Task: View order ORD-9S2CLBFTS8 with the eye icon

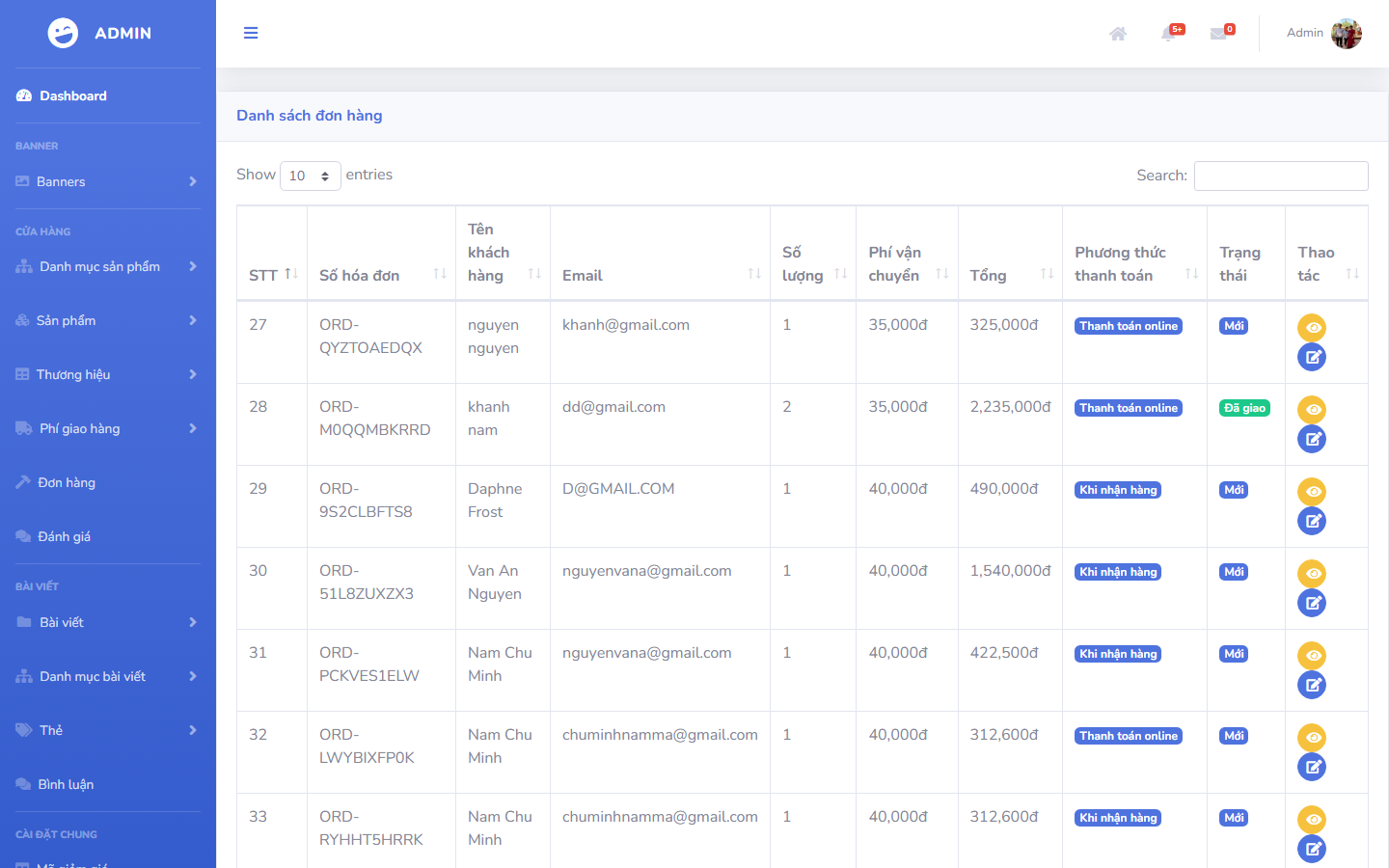Action: click(1312, 492)
